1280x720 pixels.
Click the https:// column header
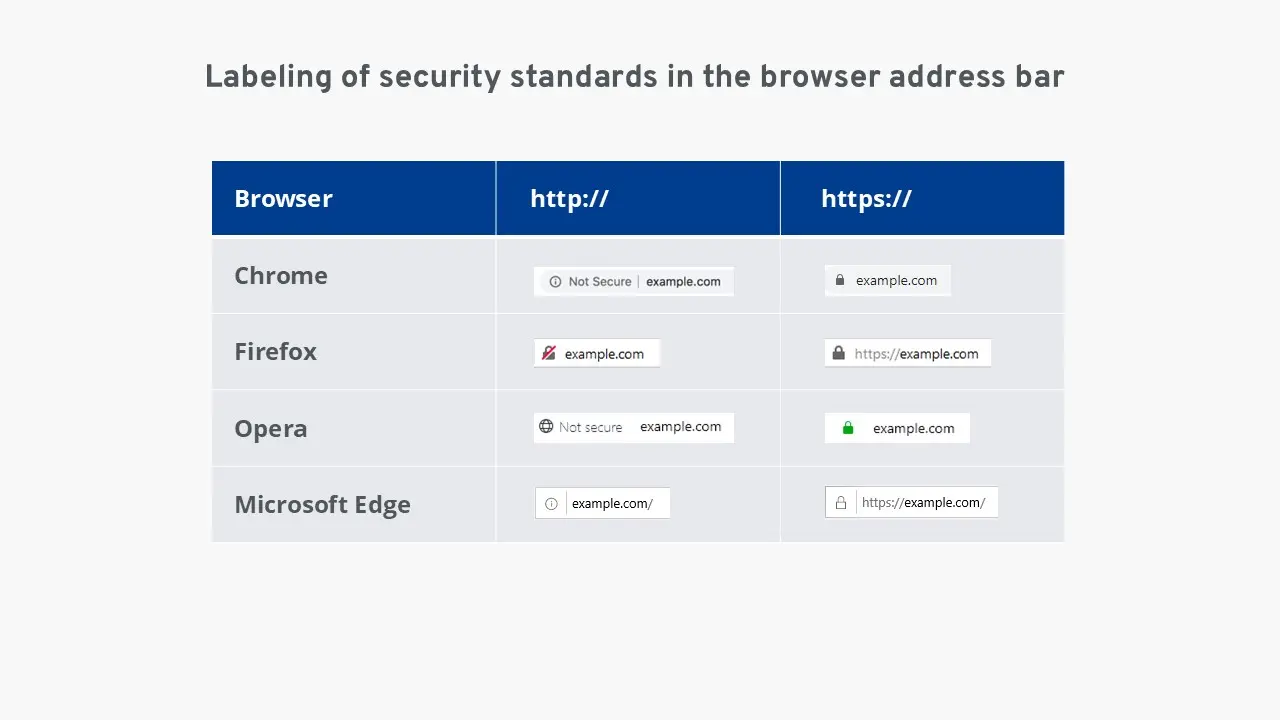click(866, 198)
